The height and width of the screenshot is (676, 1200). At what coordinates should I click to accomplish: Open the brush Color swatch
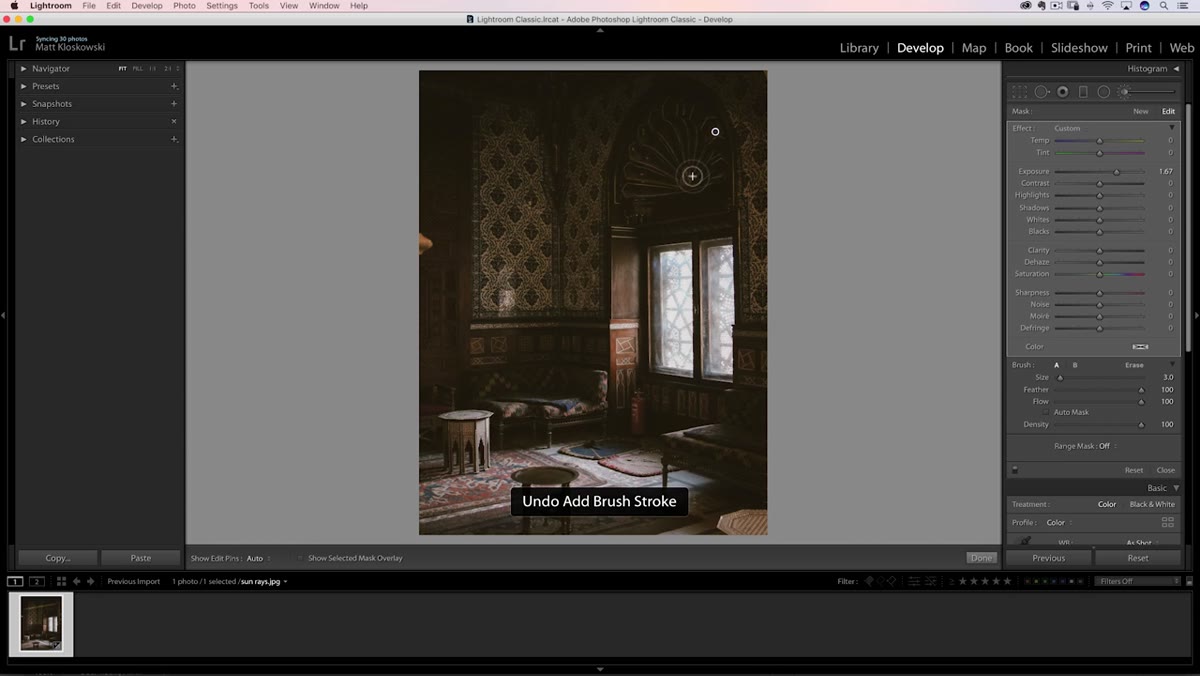1140,346
